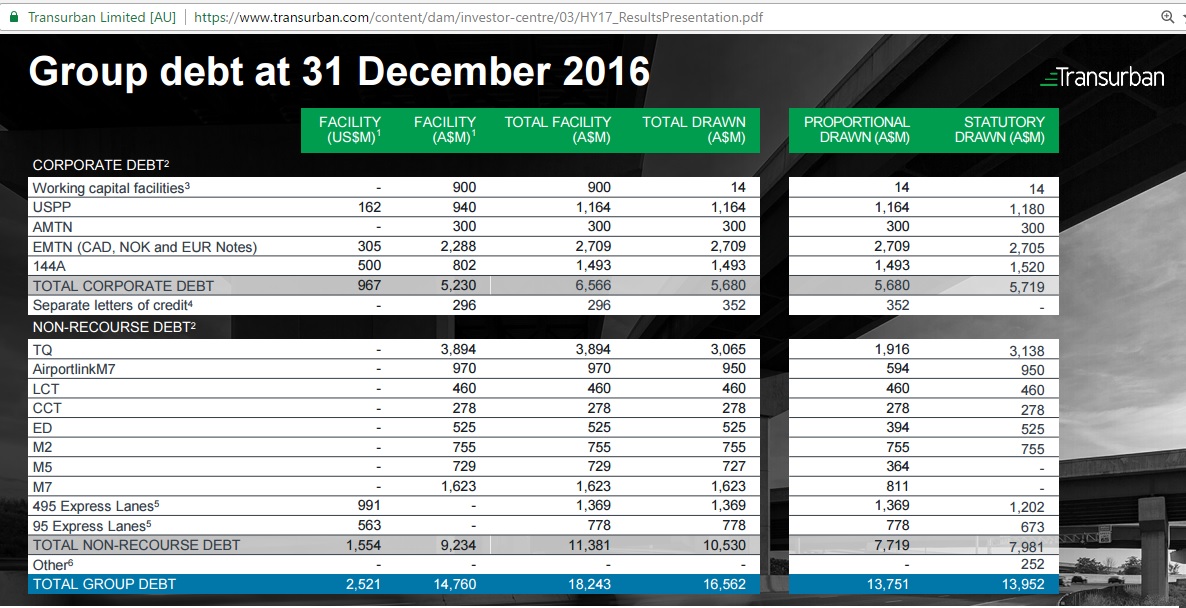The height and width of the screenshot is (608, 1186).
Task: Click the green padlock security icon
Action: pos(13,17)
